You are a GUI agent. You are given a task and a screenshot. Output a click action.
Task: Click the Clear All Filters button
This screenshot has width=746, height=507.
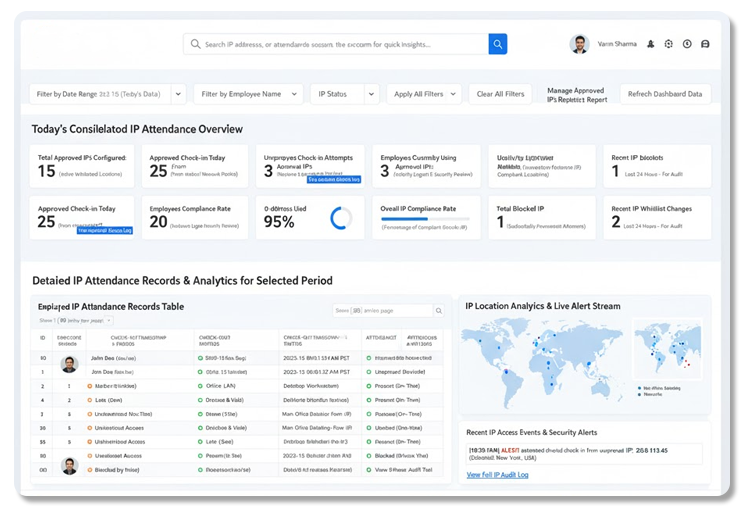tap(500, 94)
